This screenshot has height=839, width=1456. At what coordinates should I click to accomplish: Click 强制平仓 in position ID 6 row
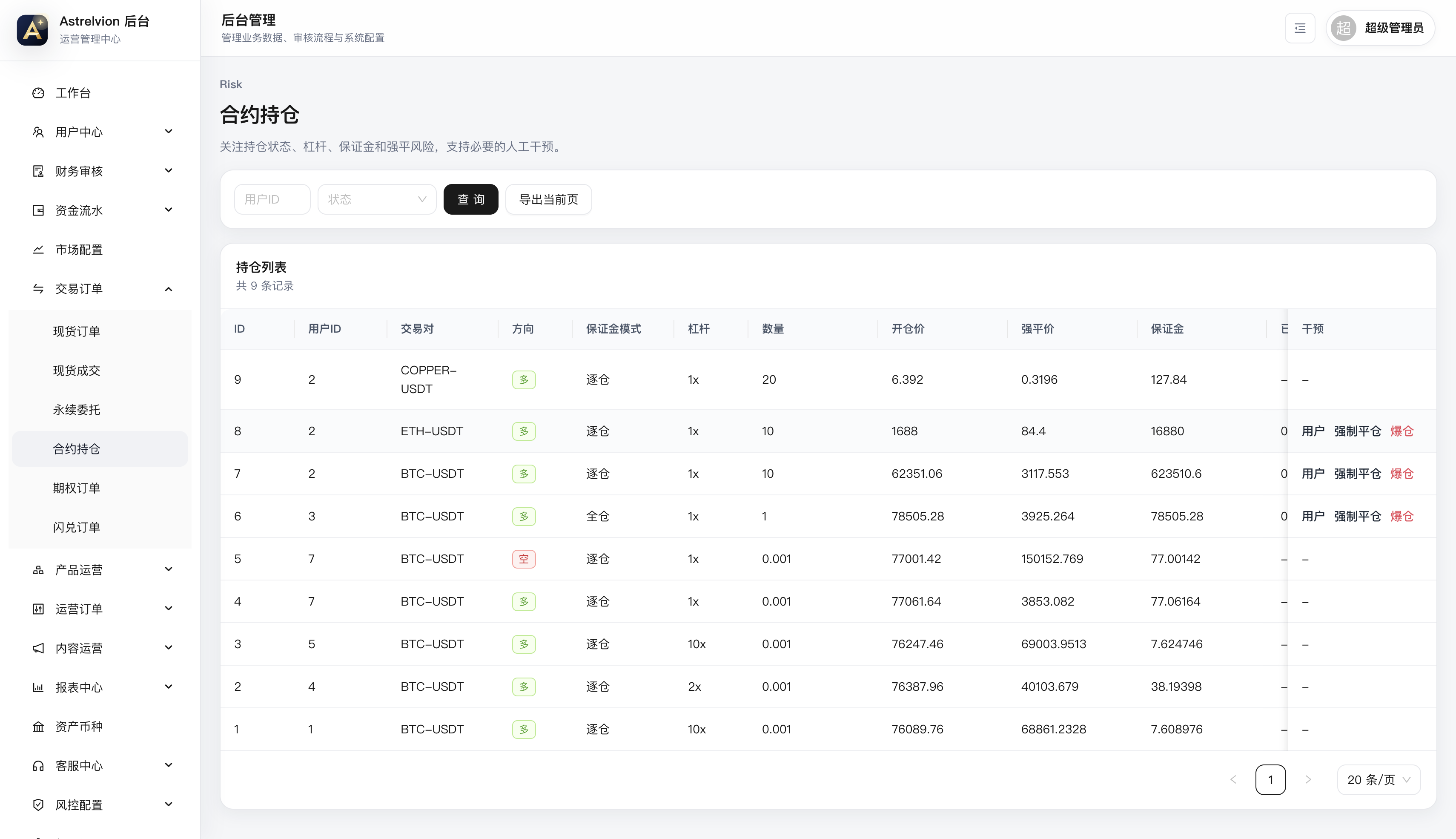pyautogui.click(x=1358, y=516)
